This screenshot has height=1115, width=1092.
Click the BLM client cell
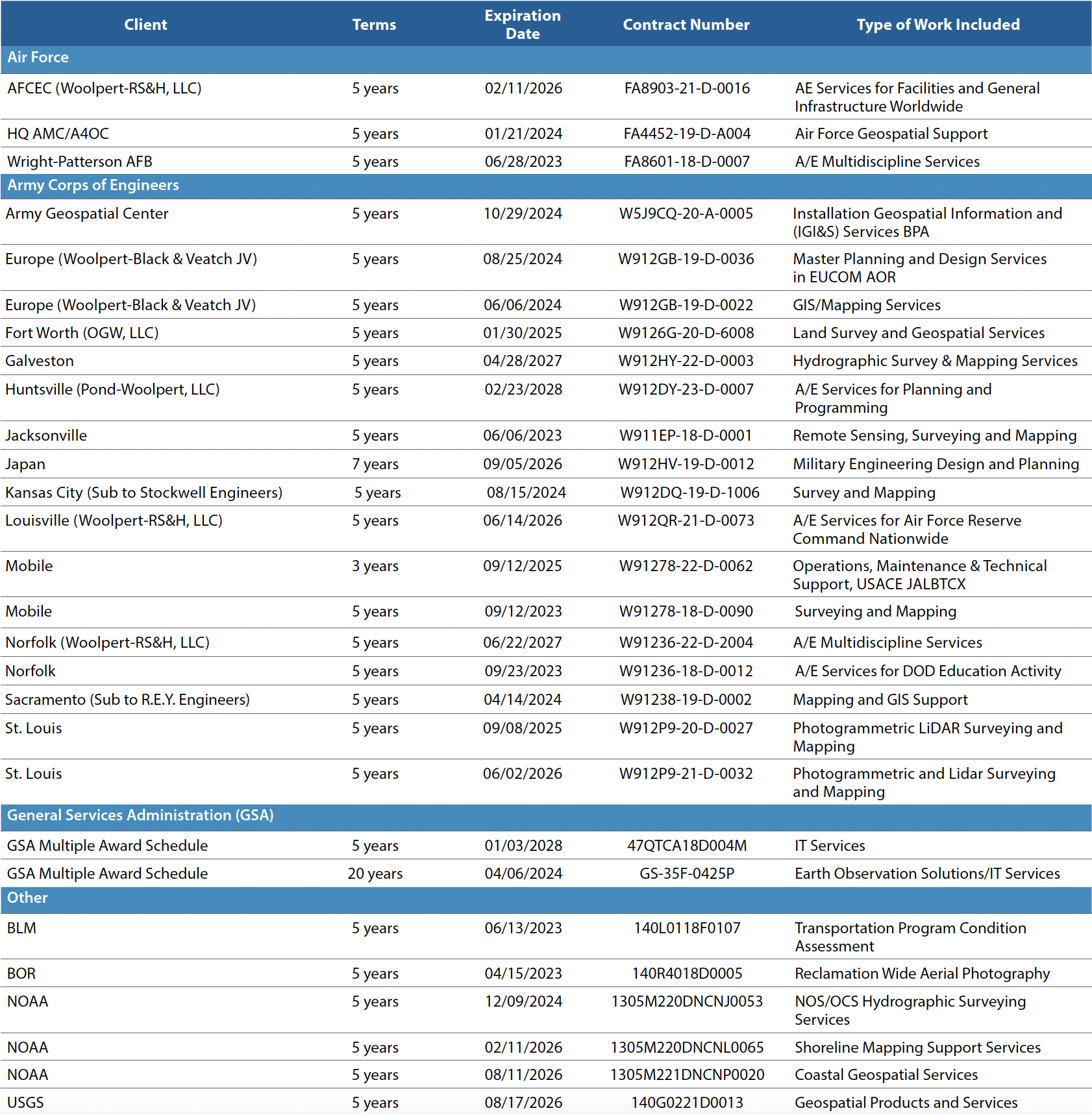[x=21, y=928]
